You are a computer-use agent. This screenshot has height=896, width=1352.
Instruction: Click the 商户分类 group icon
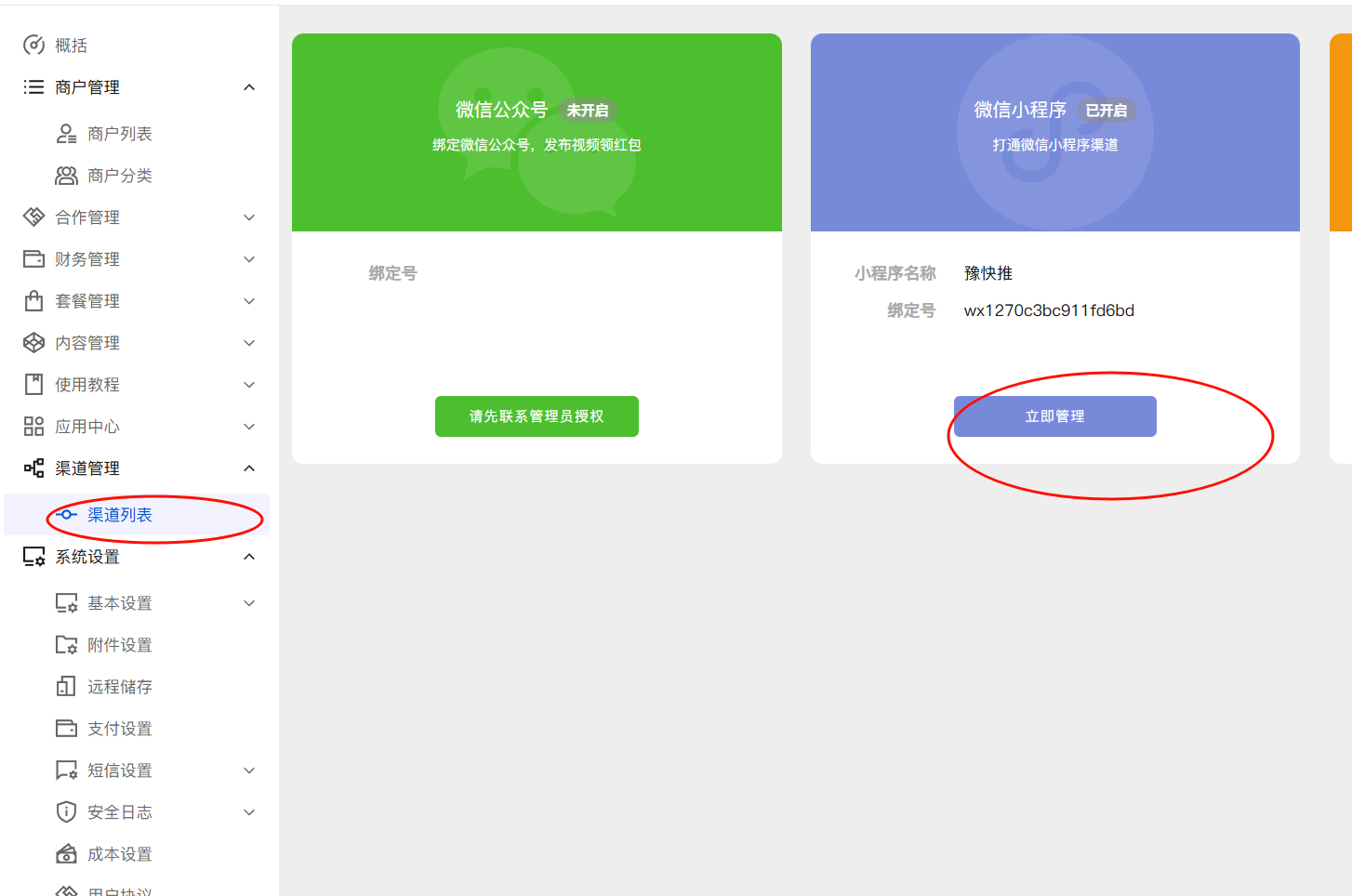coord(66,175)
